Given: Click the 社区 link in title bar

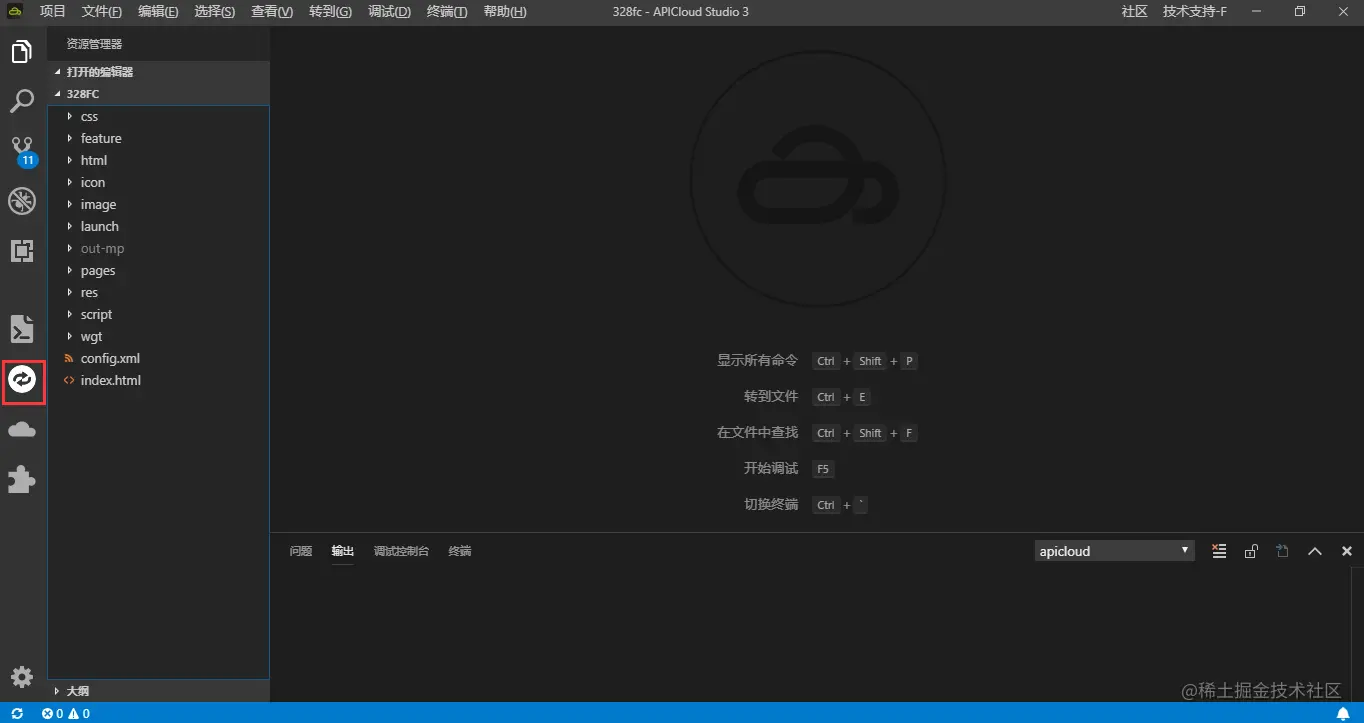Looking at the screenshot, I should coord(1134,11).
